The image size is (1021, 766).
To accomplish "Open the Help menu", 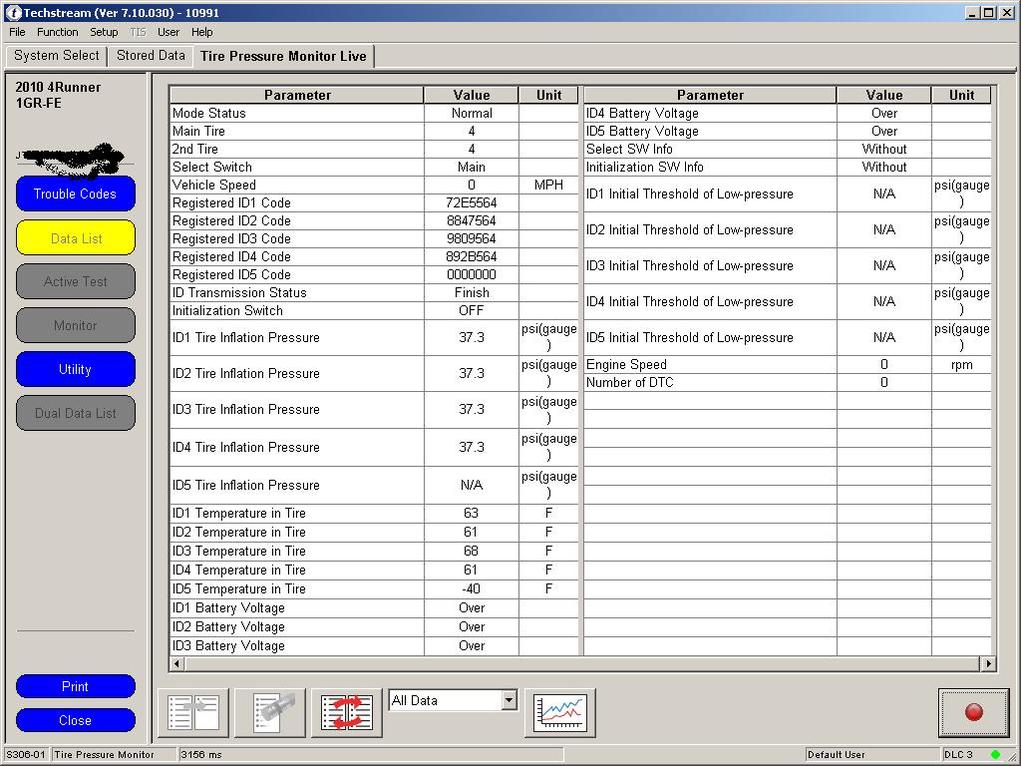I will (x=202, y=32).
